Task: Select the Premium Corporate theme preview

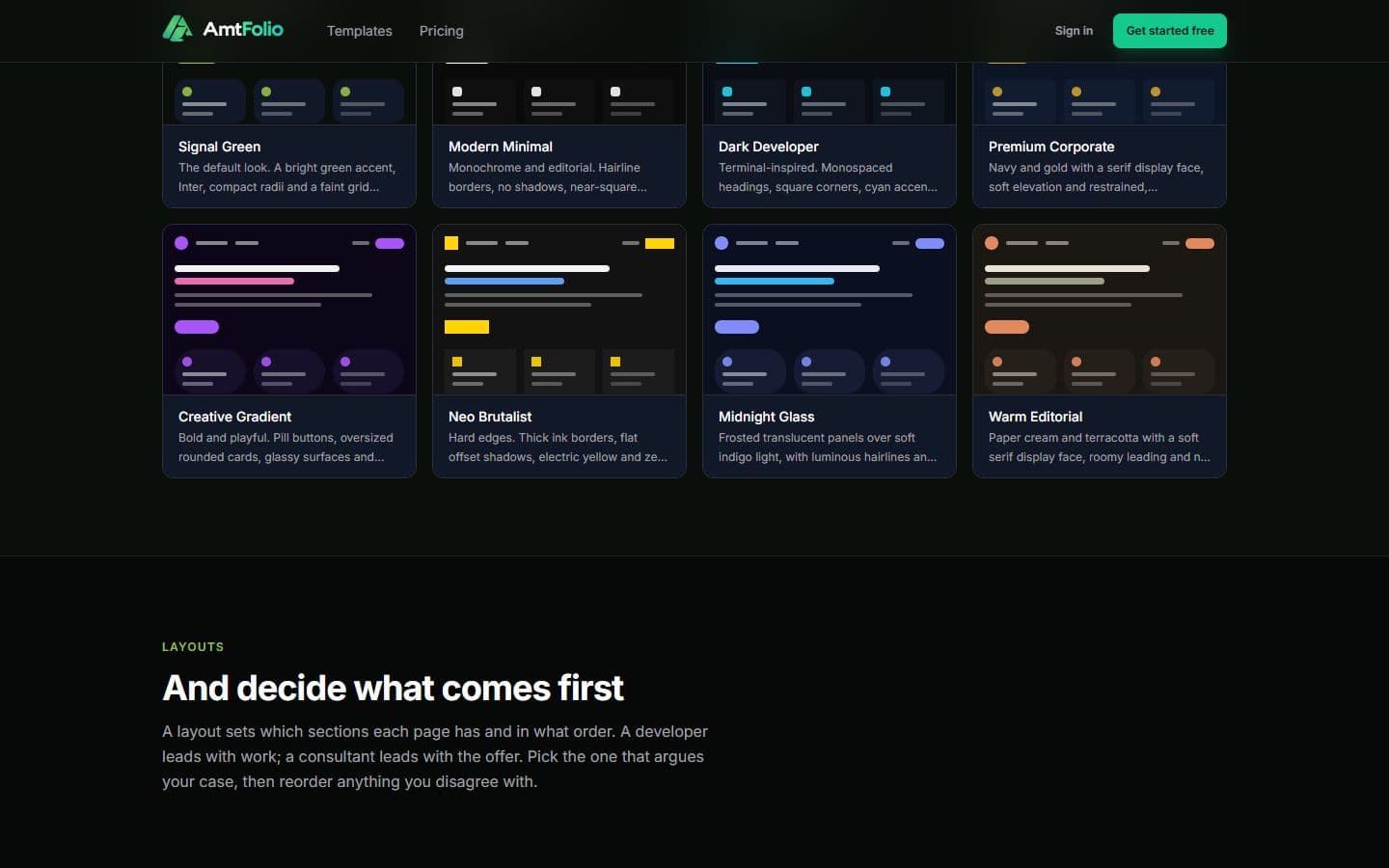Action: (x=1100, y=94)
